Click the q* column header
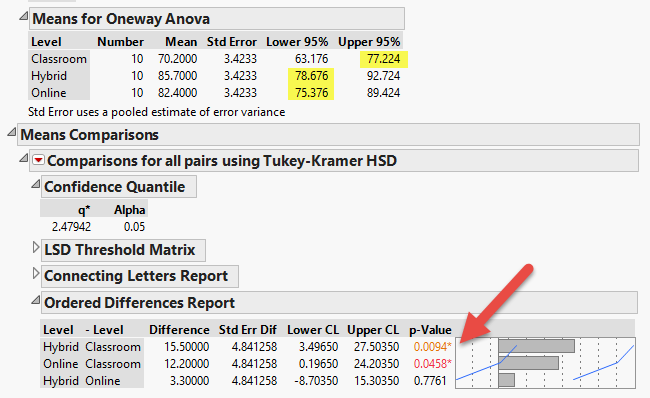Screen dimensions: 650x398 84,210
